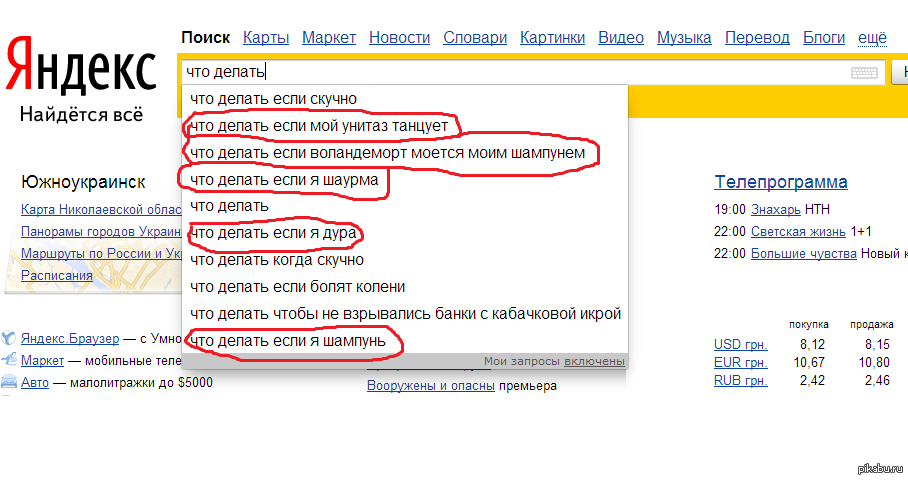Image resolution: width=908 pixels, height=480 pixels.
Task: Open the Вооружены и опасны premiere link
Action: (x=431, y=386)
